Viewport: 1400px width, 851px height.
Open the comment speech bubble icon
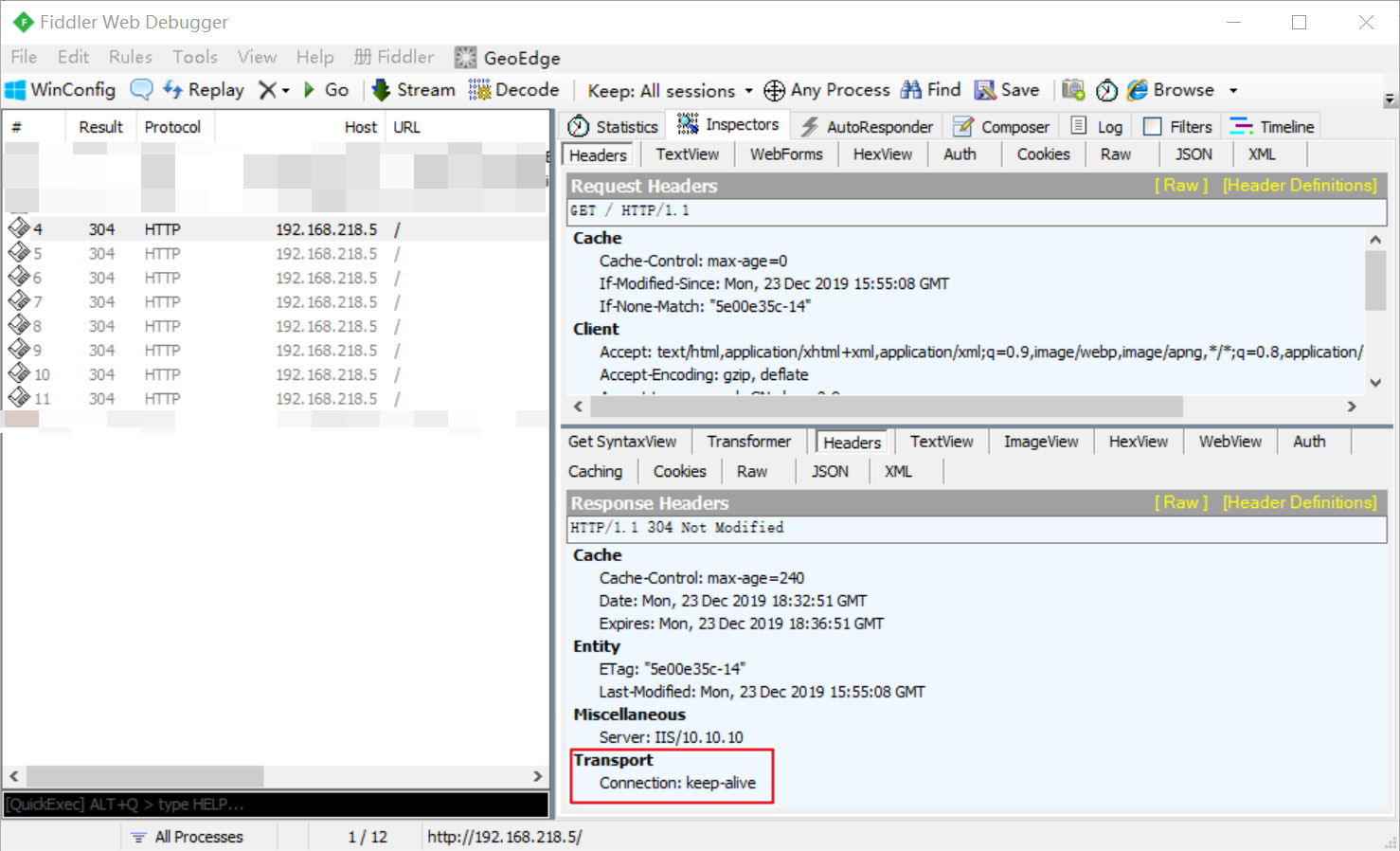tap(141, 90)
